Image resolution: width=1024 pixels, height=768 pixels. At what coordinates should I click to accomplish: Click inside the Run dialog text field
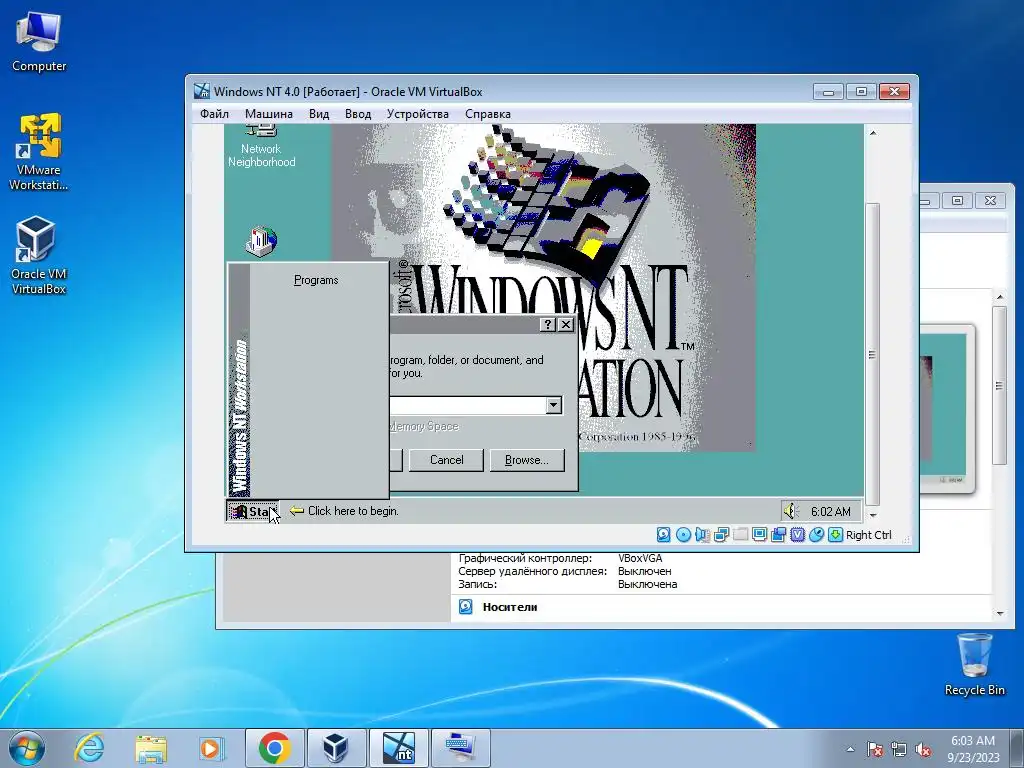[x=468, y=406]
